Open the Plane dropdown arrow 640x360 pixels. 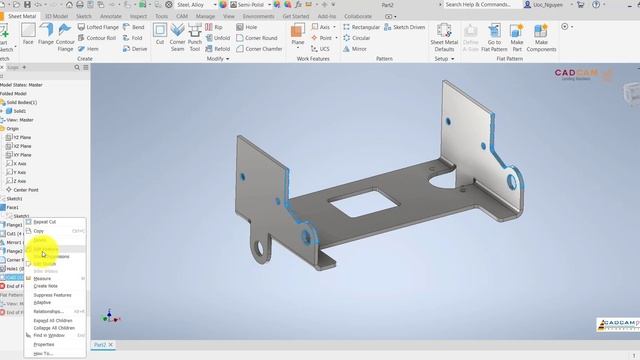pyautogui.click(x=298, y=48)
